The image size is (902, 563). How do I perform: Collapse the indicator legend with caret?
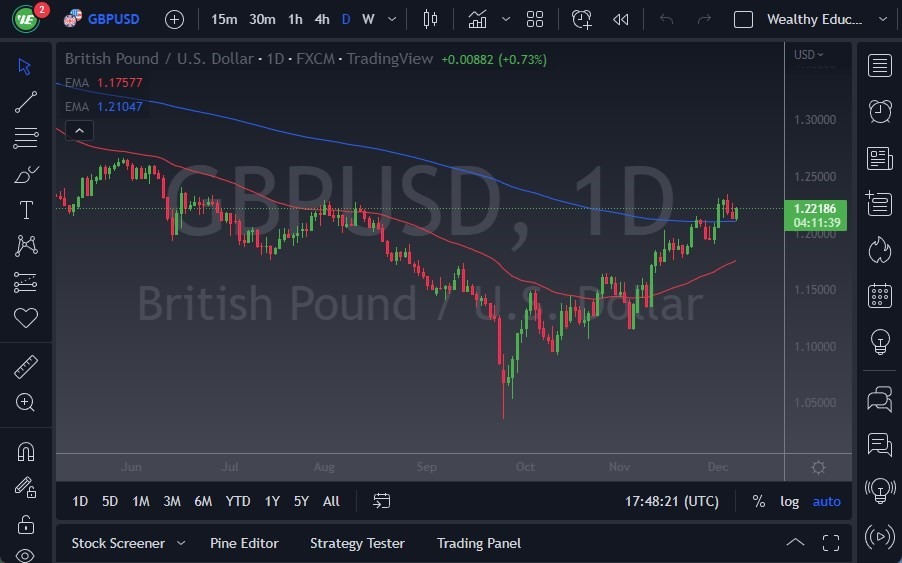(79, 131)
